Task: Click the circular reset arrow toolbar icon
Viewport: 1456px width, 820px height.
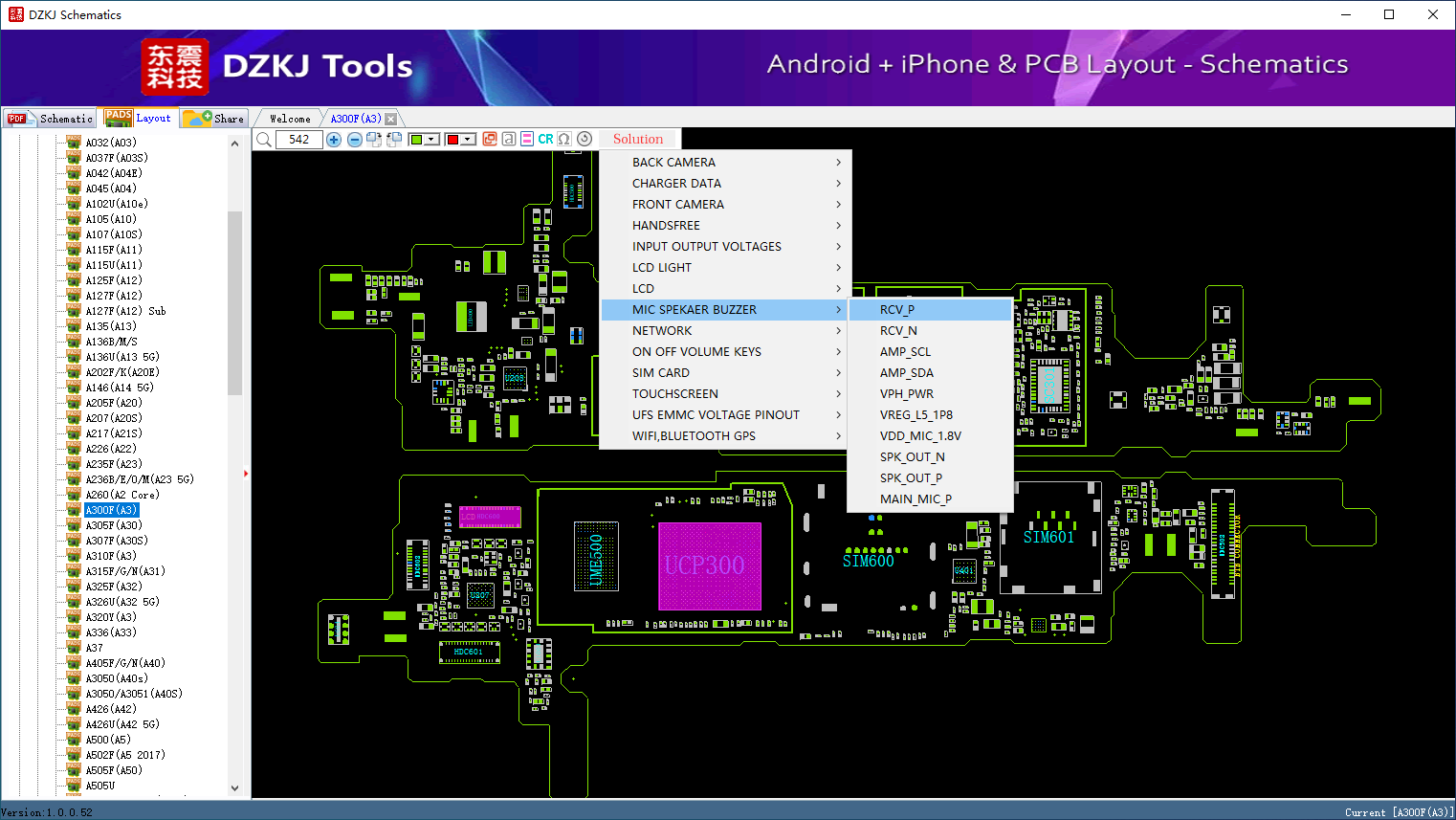Action: (585, 139)
